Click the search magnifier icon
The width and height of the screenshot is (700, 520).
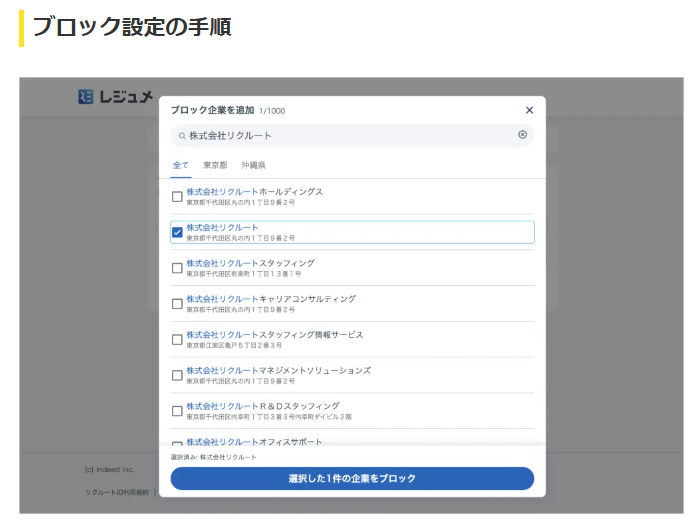tap(182, 136)
